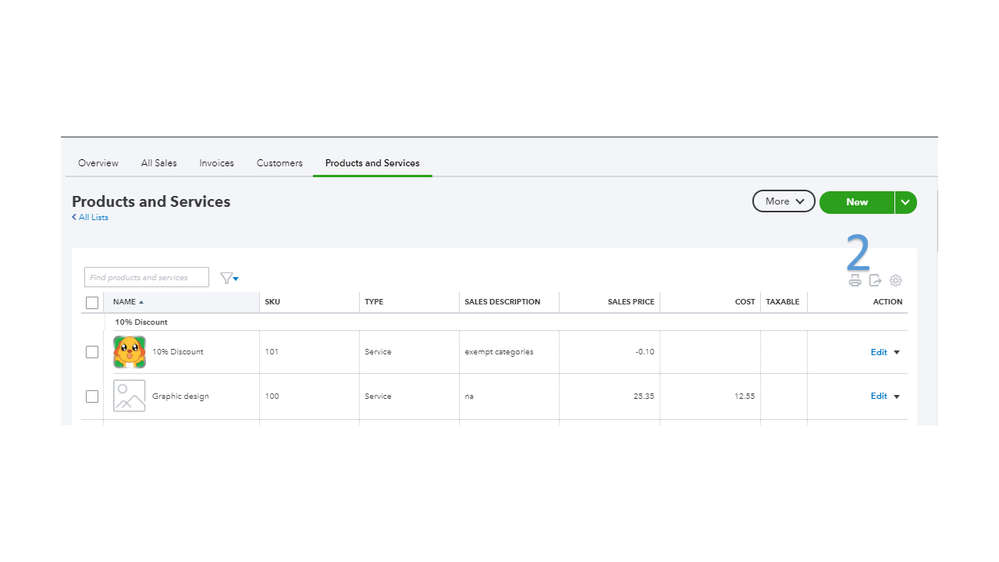Focus the Find products and services field
The width and height of the screenshot is (999, 562).
click(x=146, y=277)
